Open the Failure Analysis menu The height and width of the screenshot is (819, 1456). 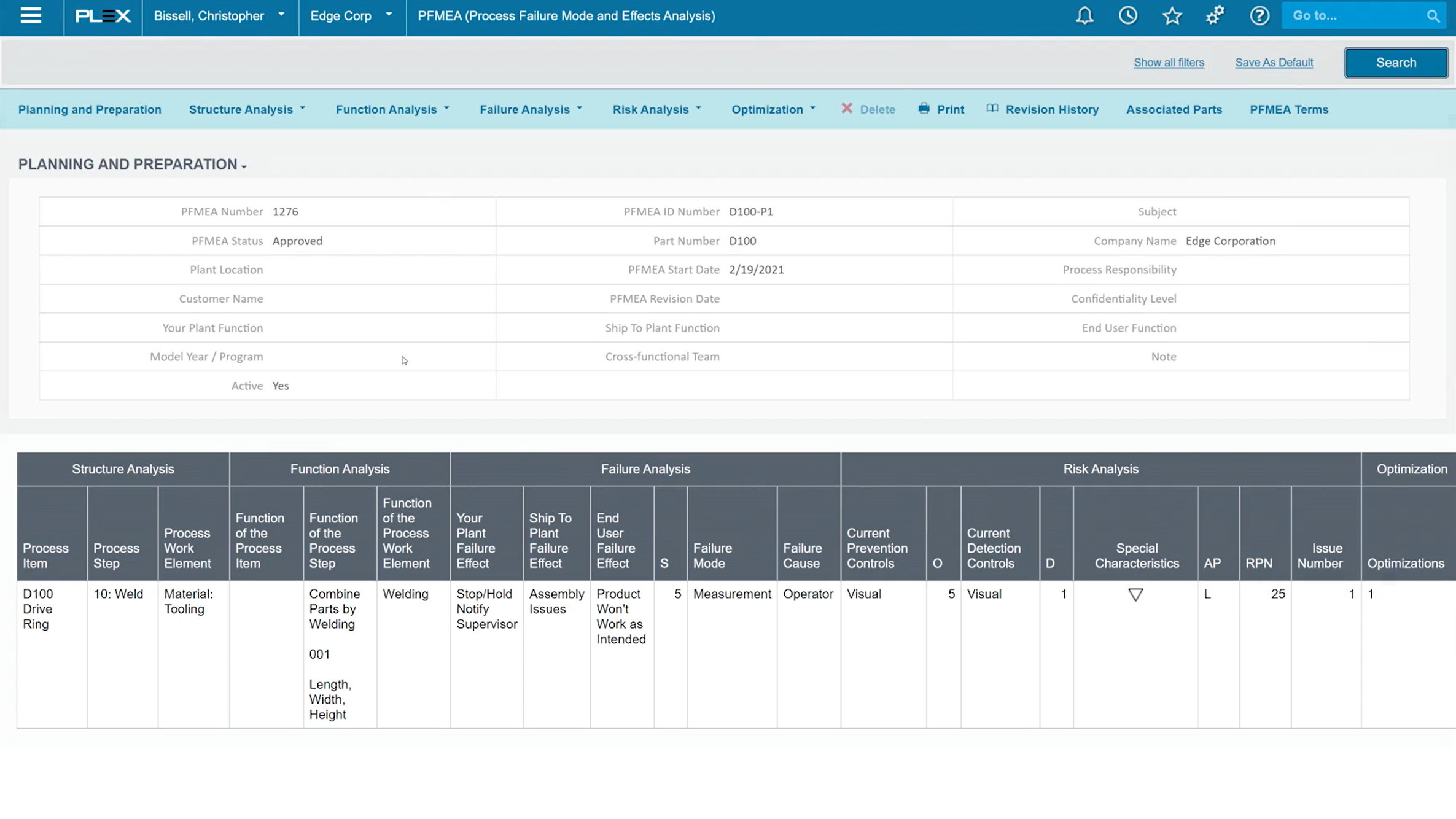pyautogui.click(x=531, y=109)
